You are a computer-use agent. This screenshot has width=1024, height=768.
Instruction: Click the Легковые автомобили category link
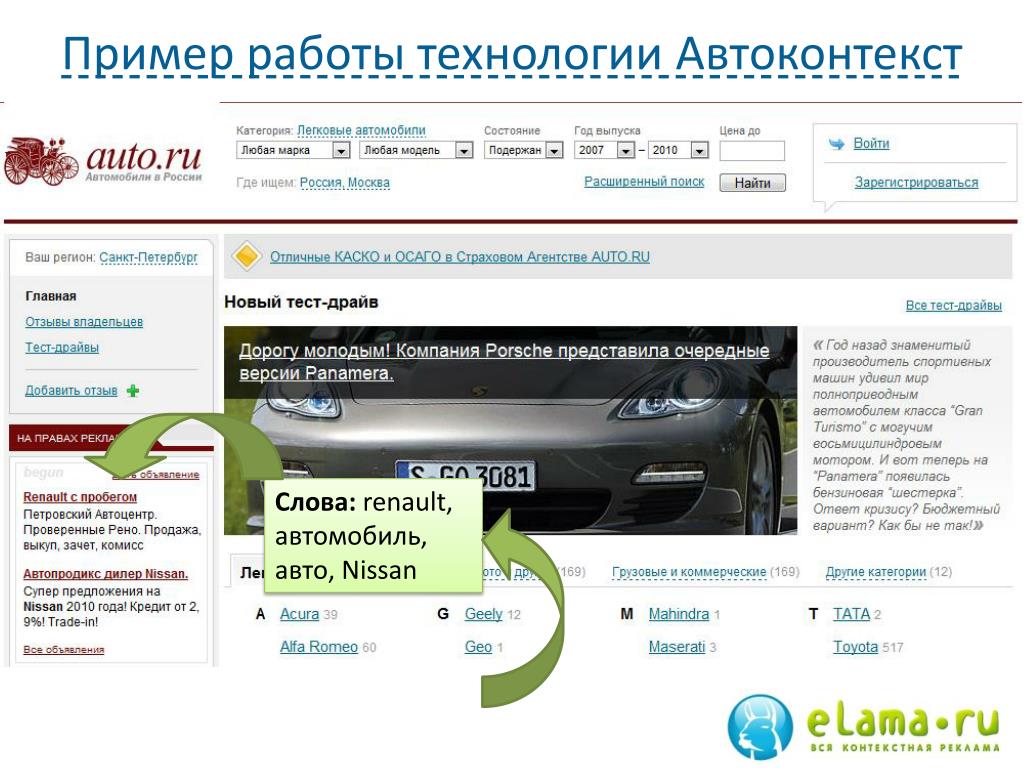(x=361, y=131)
